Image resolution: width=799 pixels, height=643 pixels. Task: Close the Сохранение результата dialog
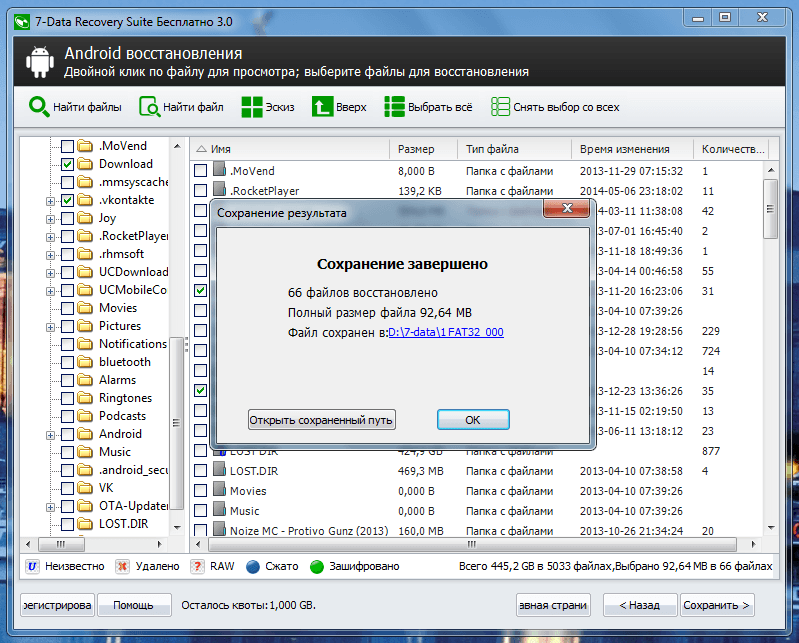[x=567, y=208]
